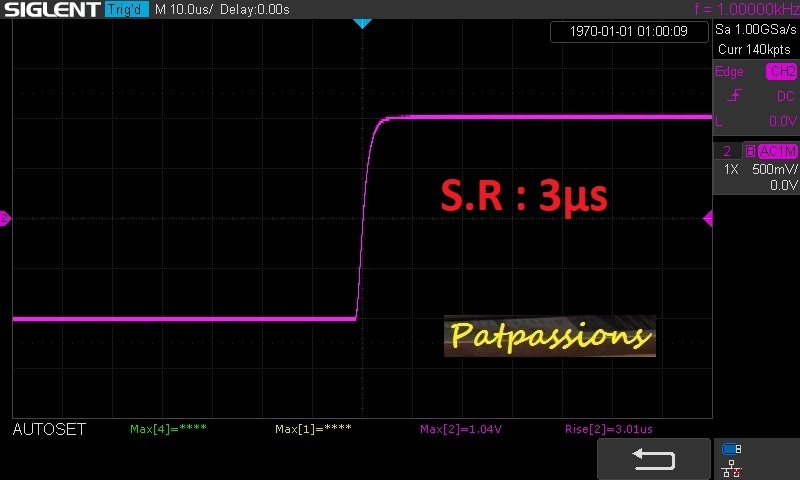Open the CH2 trigger source selector
The image size is (800, 480).
(781, 72)
